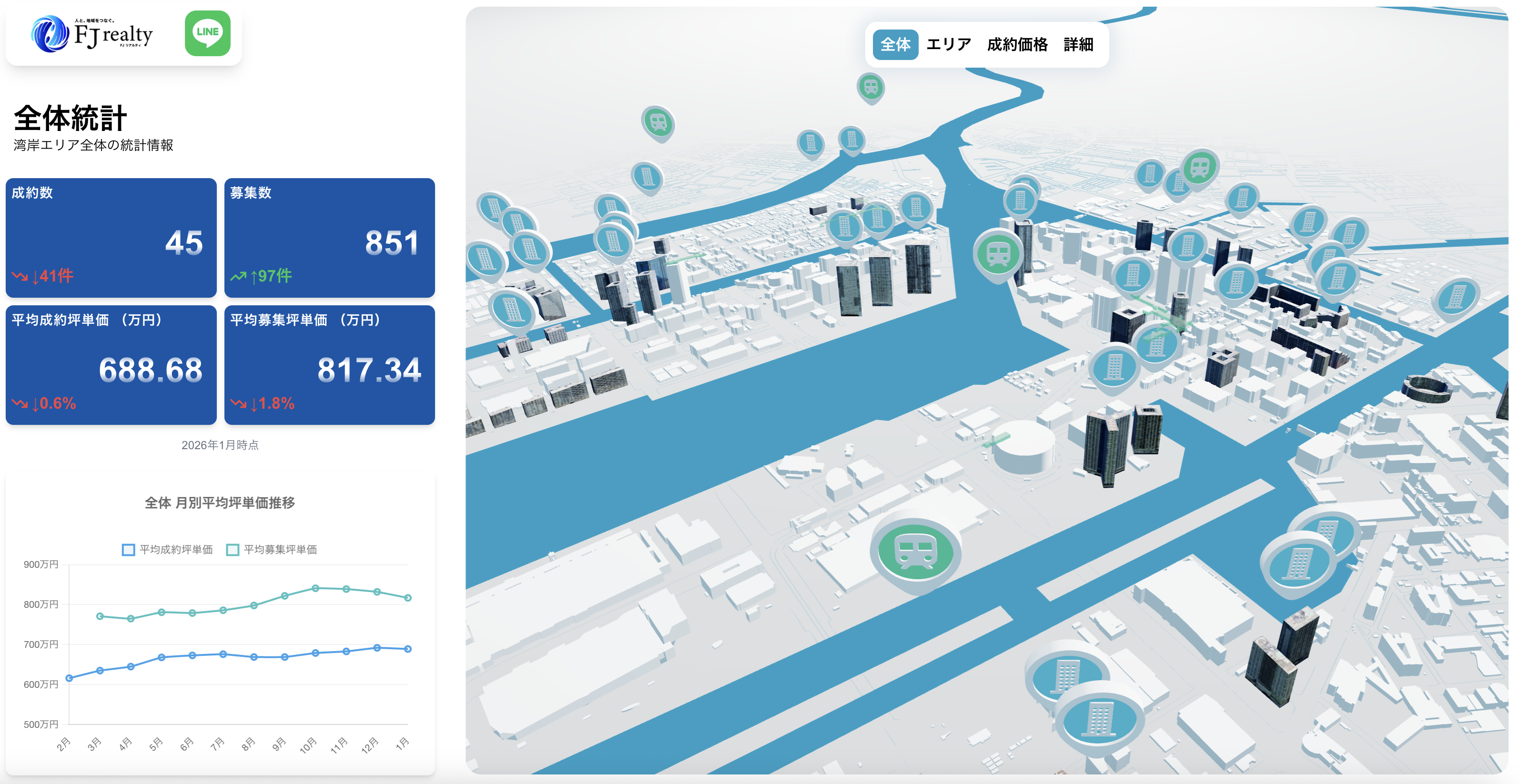Click the 平均成約坪単価 688.68 card
Viewport: 1520px width, 784px height.
(111, 364)
